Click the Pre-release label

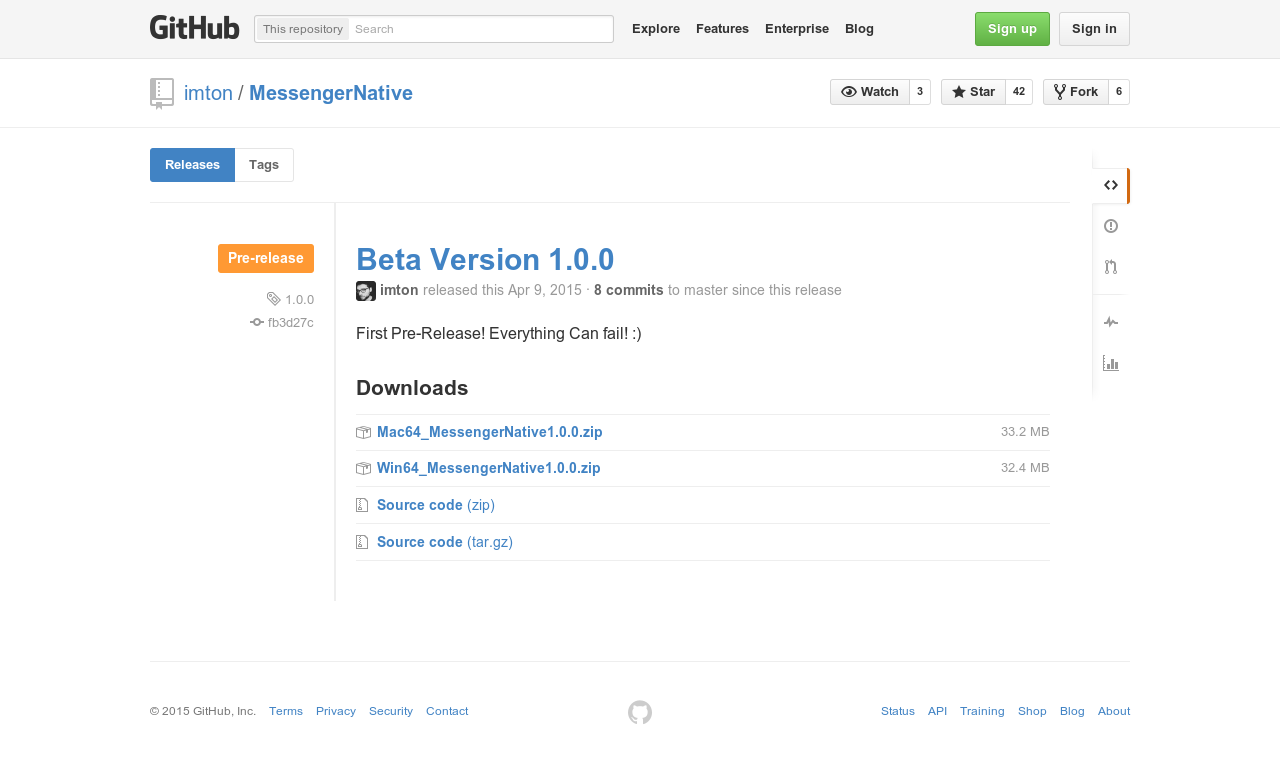[x=266, y=258]
